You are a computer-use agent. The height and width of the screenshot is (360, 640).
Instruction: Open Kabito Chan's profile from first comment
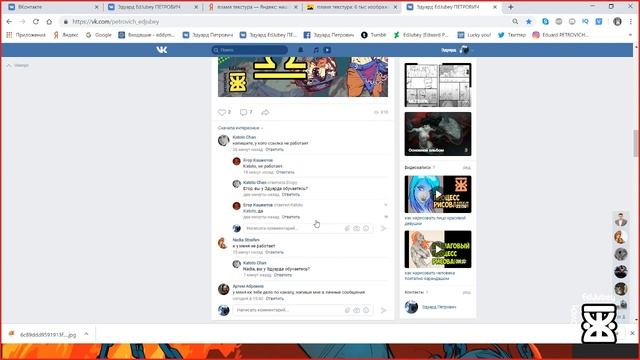[x=244, y=138]
